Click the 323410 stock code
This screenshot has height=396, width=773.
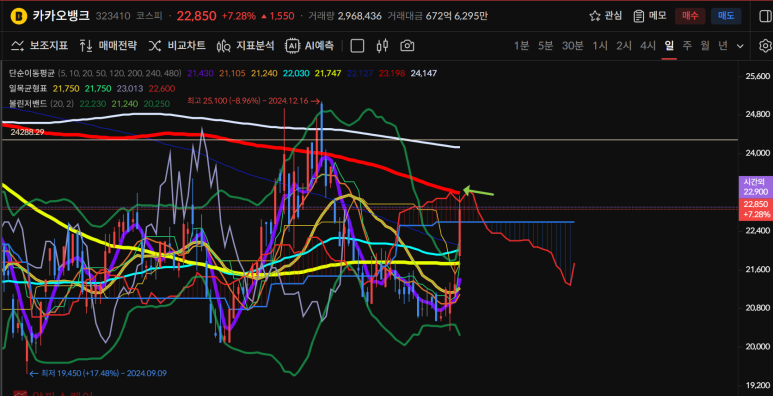pyautogui.click(x=112, y=16)
